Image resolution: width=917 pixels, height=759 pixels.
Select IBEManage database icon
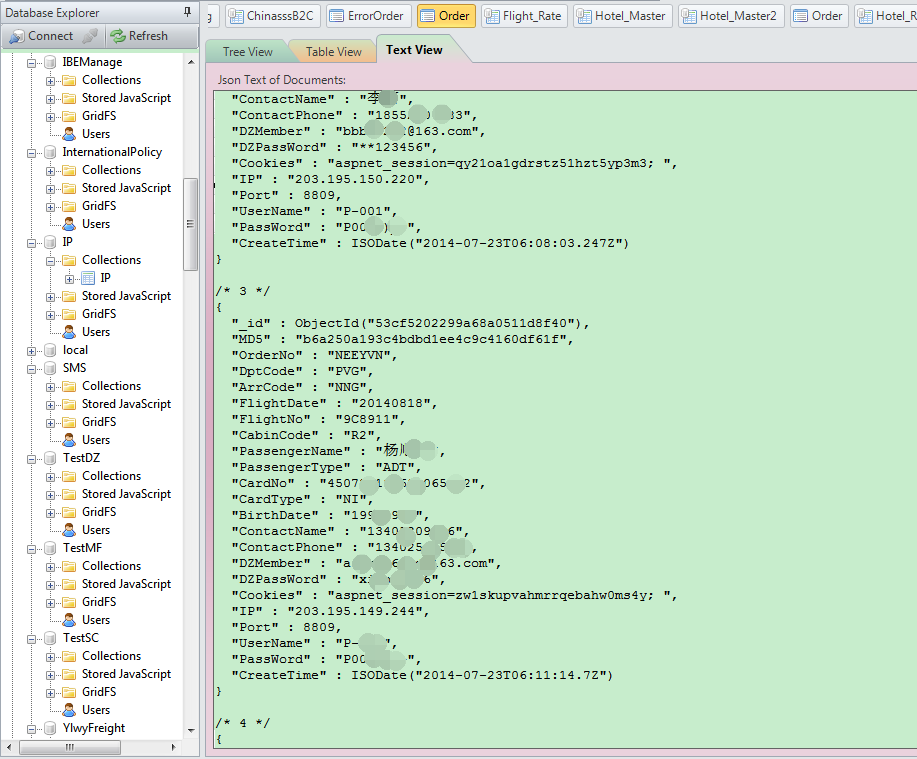point(50,62)
